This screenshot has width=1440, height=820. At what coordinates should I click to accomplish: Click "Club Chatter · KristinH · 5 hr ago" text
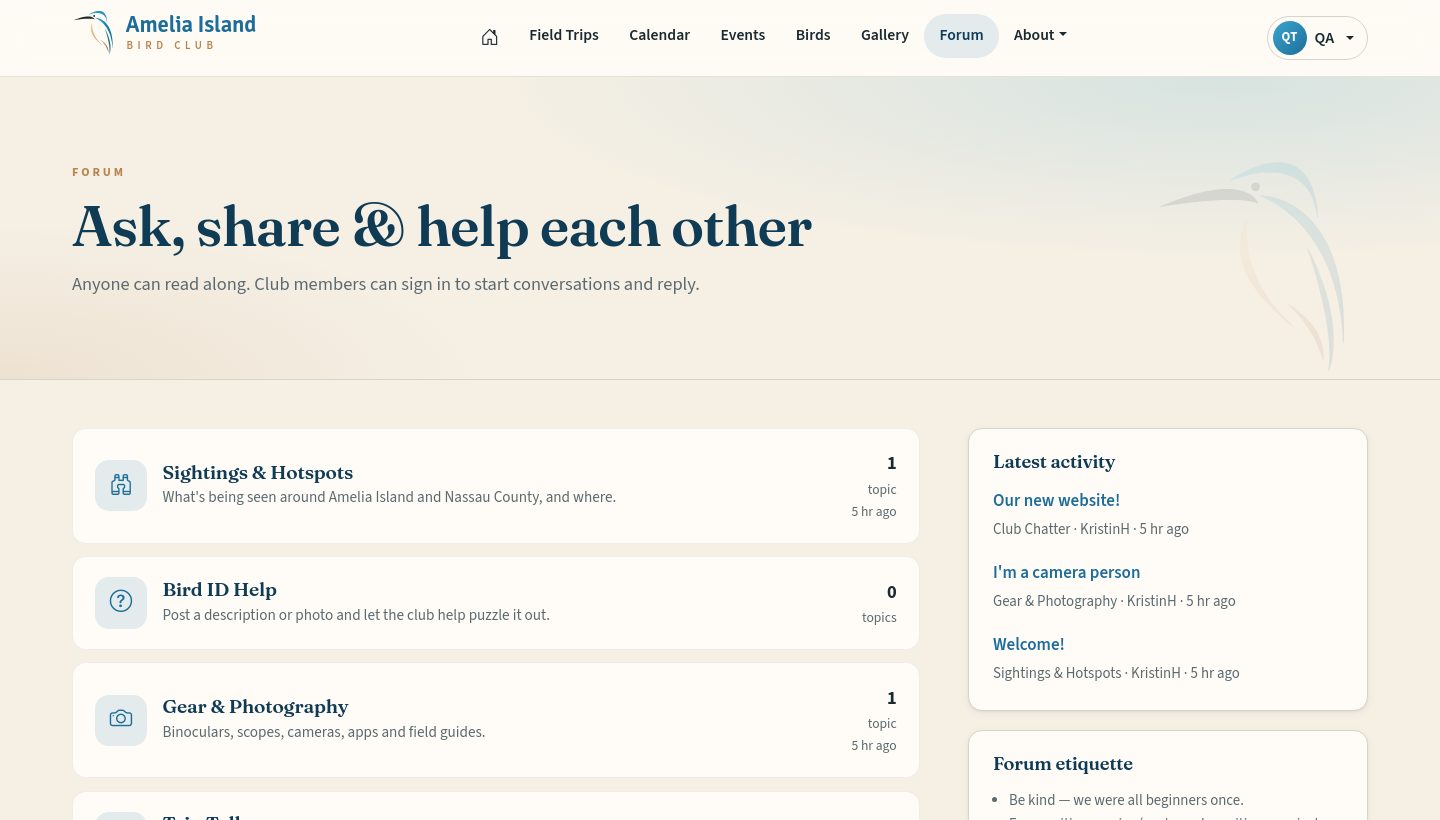point(1091,529)
